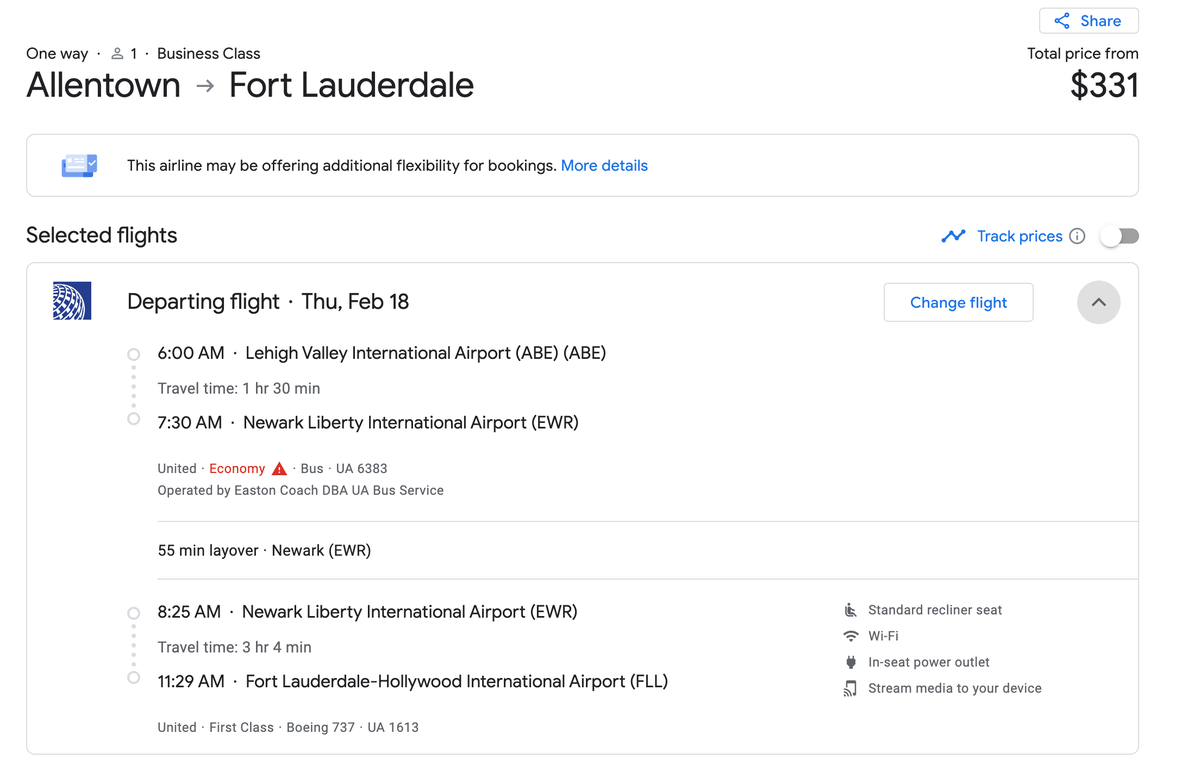Collapse the Selected flights card chevron
This screenshot has height=771, width=1200.
[x=1098, y=302]
